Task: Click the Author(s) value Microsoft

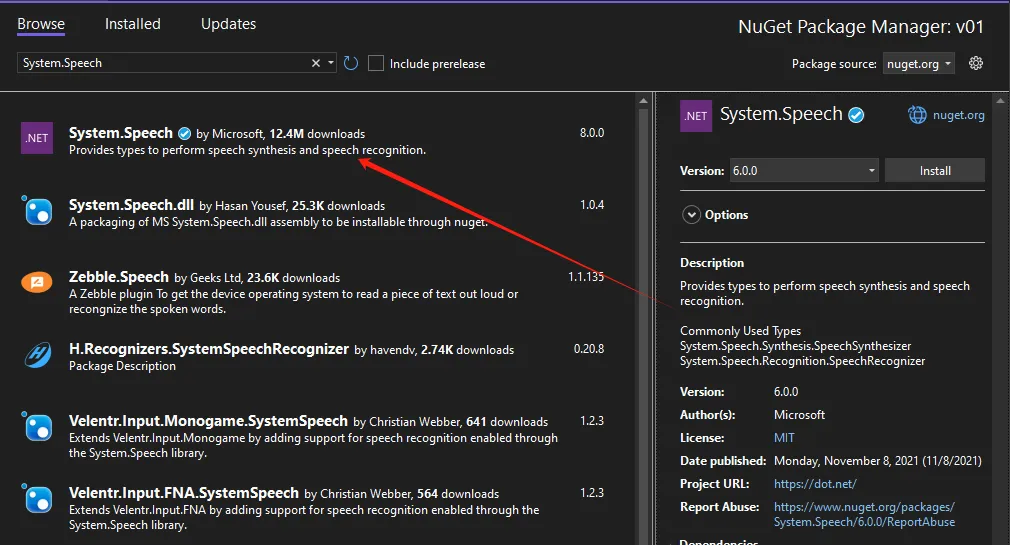Action: pyautogui.click(x=799, y=415)
